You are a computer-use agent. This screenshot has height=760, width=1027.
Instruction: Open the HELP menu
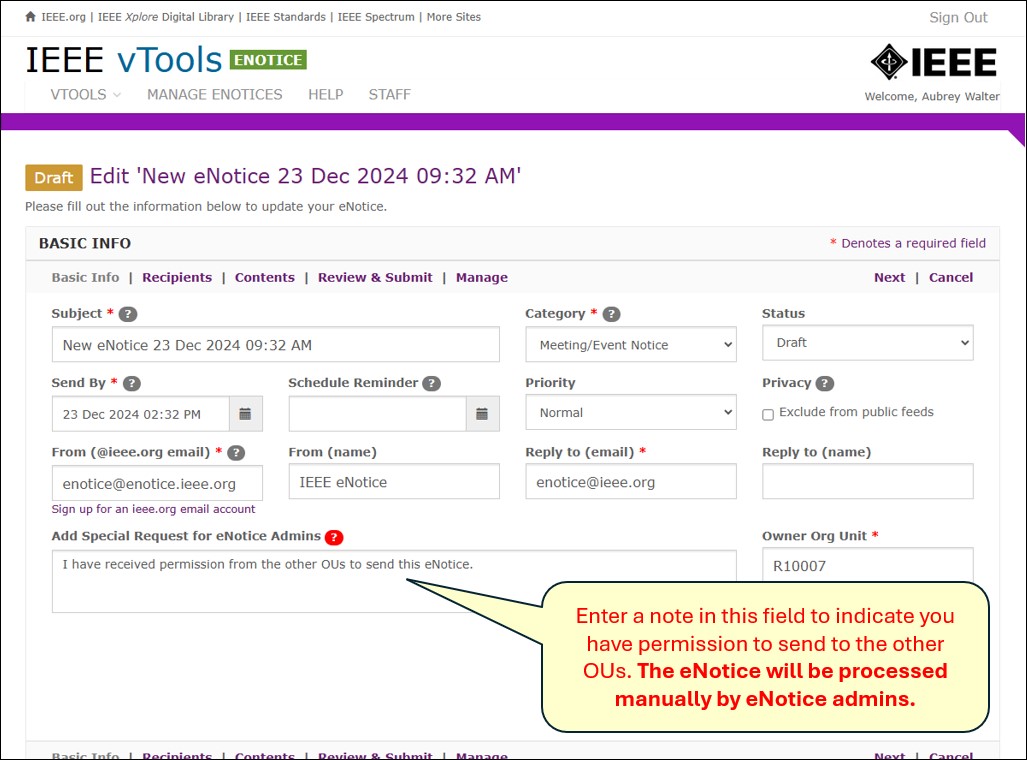point(326,94)
